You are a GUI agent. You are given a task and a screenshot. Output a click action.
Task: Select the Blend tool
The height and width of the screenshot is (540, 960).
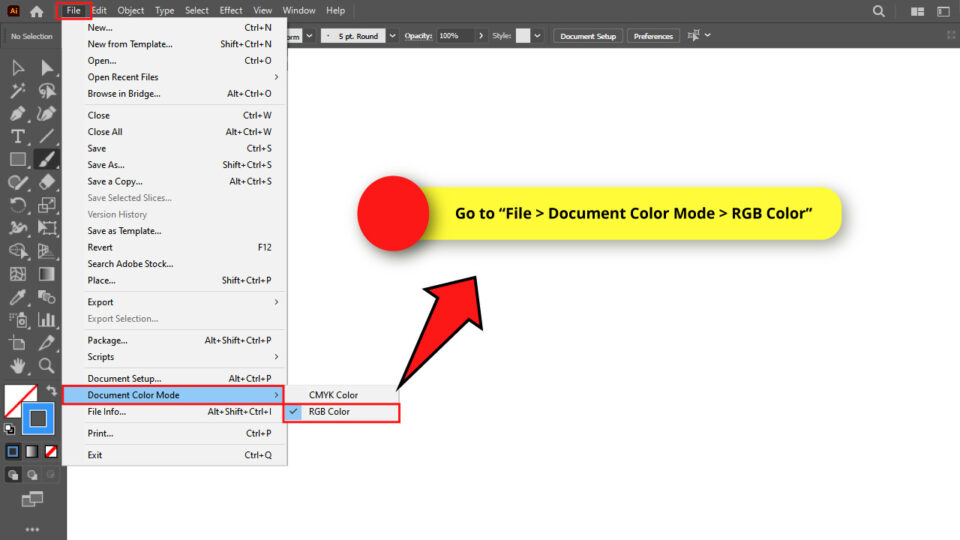(47, 297)
